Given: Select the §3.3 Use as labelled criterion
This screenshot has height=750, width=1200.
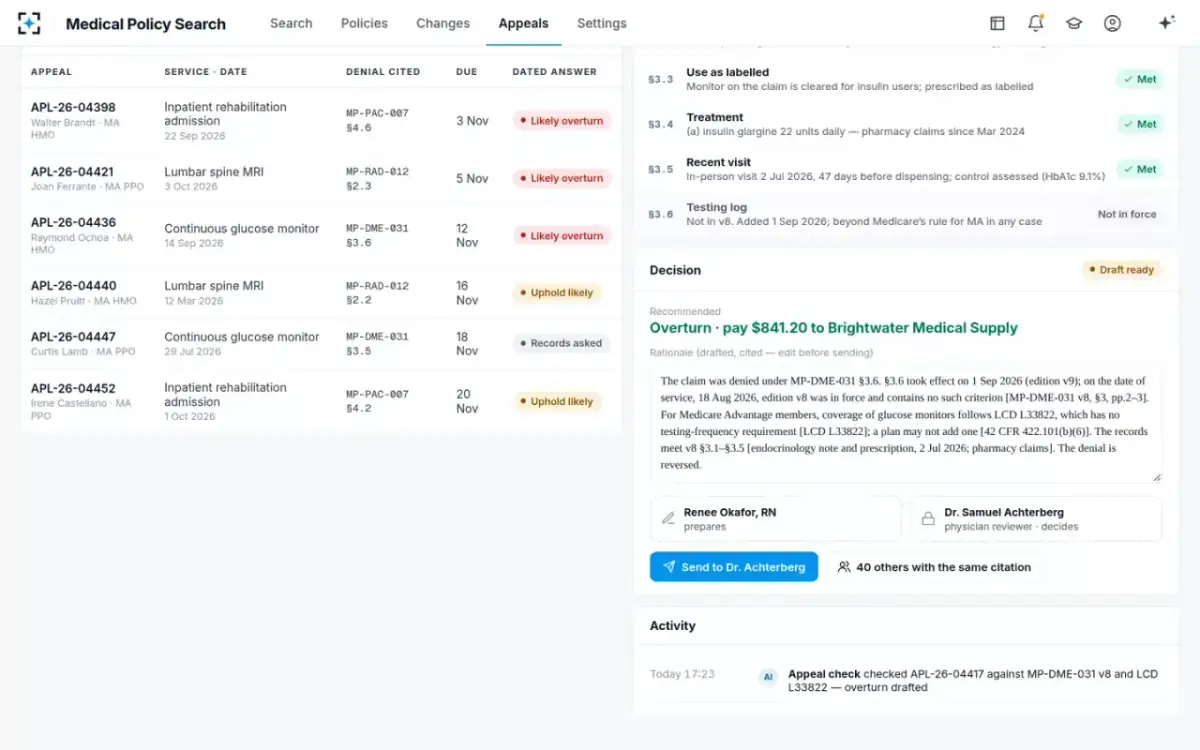Looking at the screenshot, I should click(906, 79).
